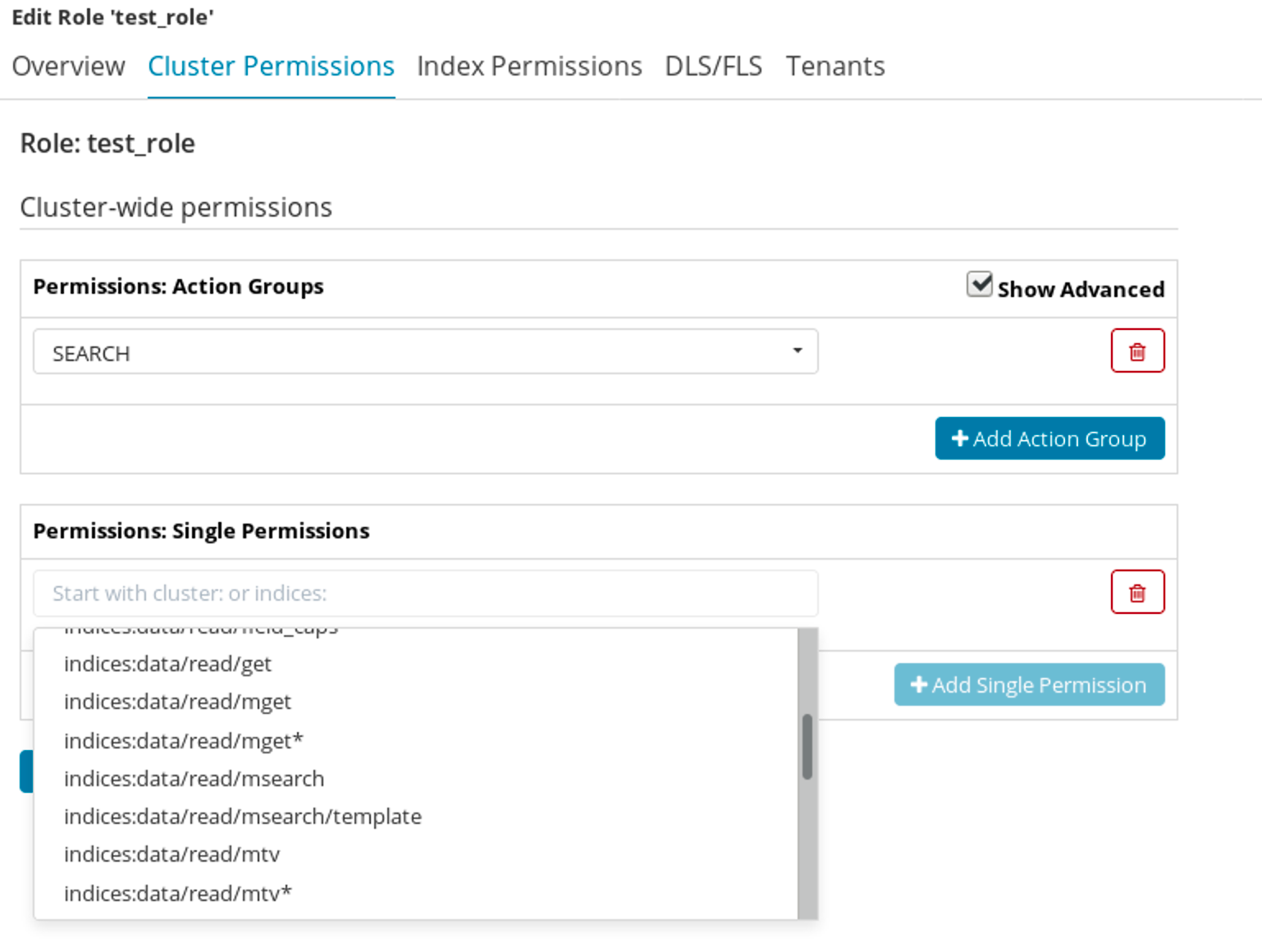Delete the SEARCH action group row

(x=1137, y=351)
